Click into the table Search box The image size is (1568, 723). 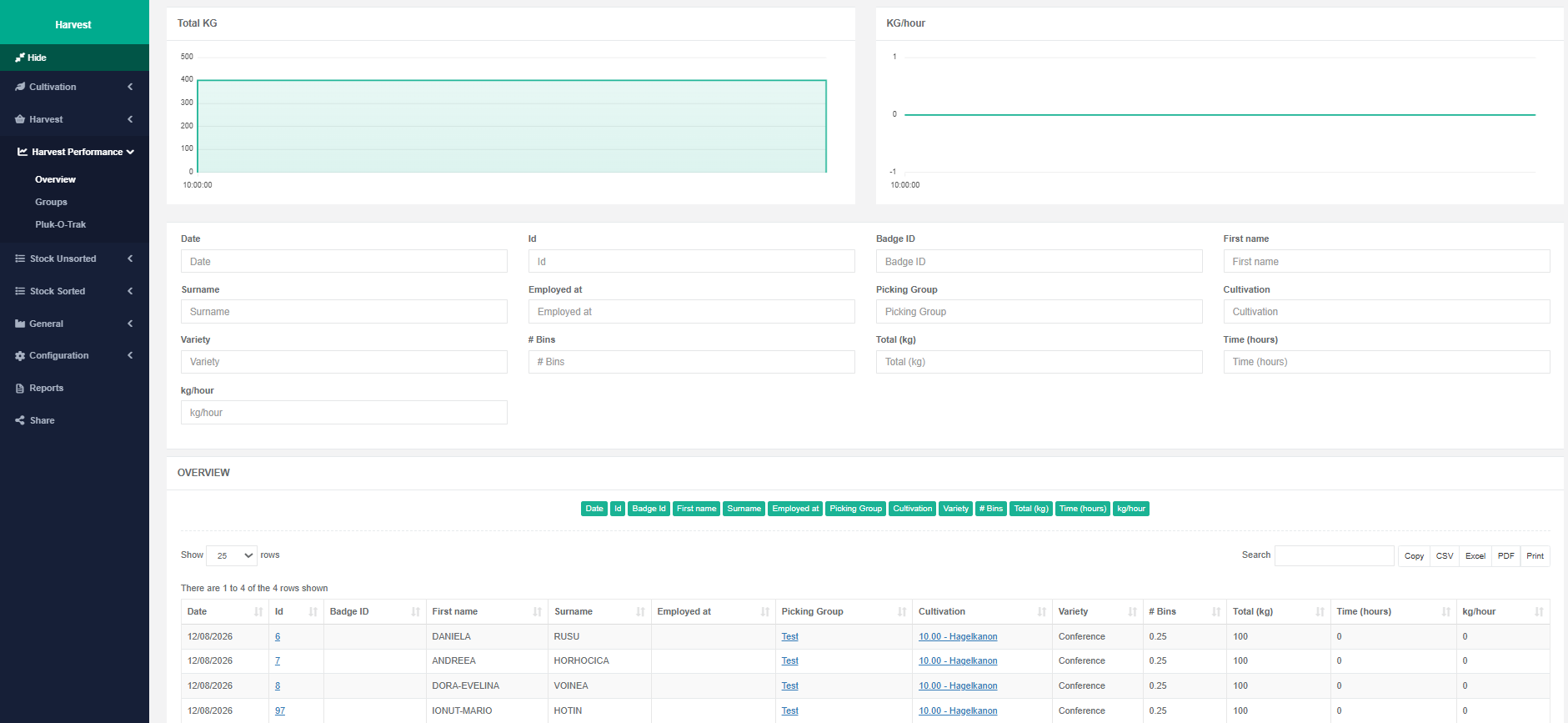(1334, 555)
